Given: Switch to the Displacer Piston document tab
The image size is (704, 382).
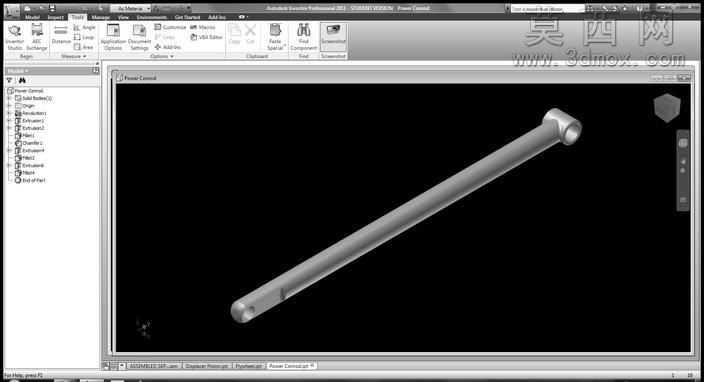Looking at the screenshot, I should 207,366.
